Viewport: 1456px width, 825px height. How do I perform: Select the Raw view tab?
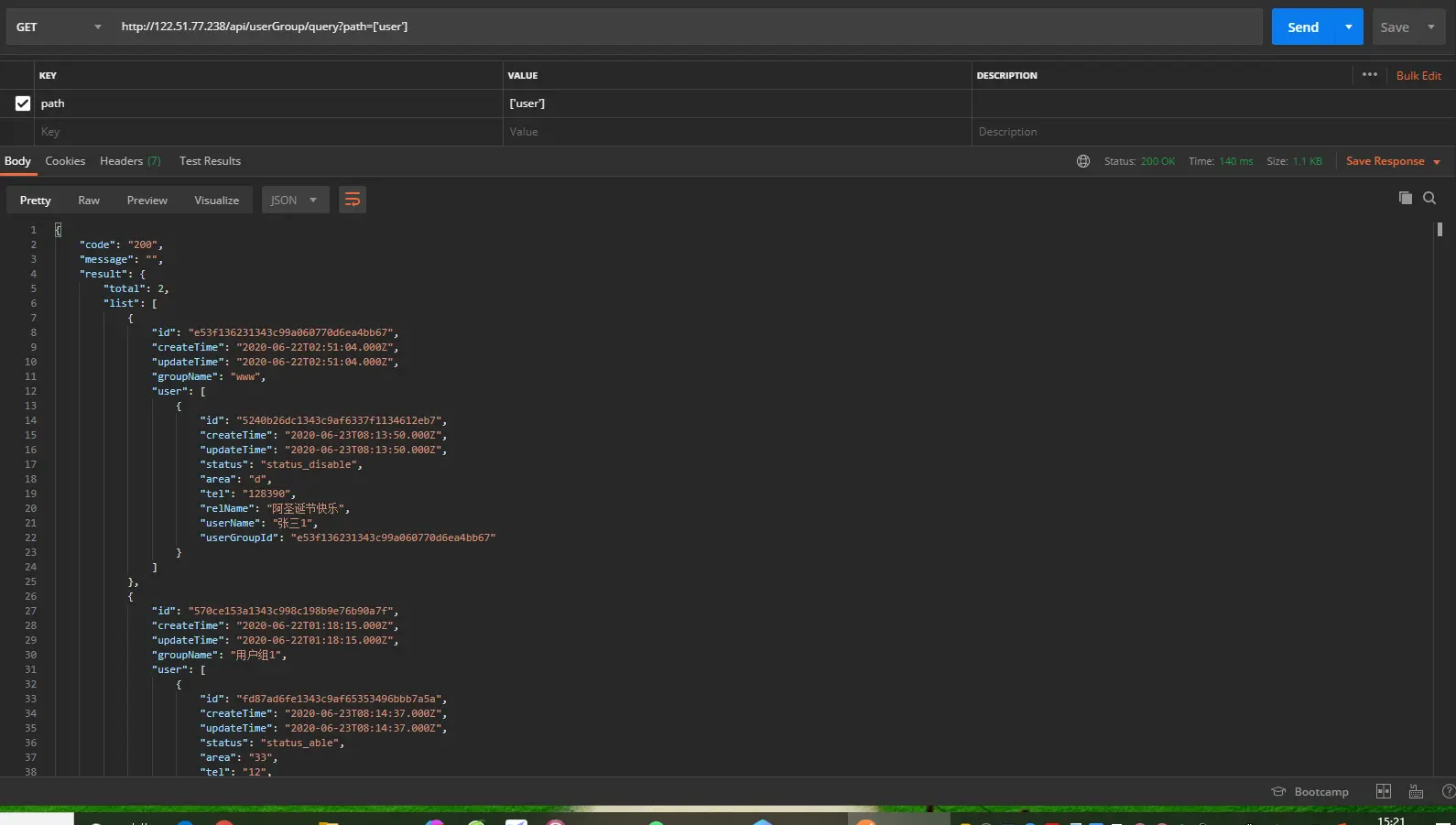tap(89, 200)
